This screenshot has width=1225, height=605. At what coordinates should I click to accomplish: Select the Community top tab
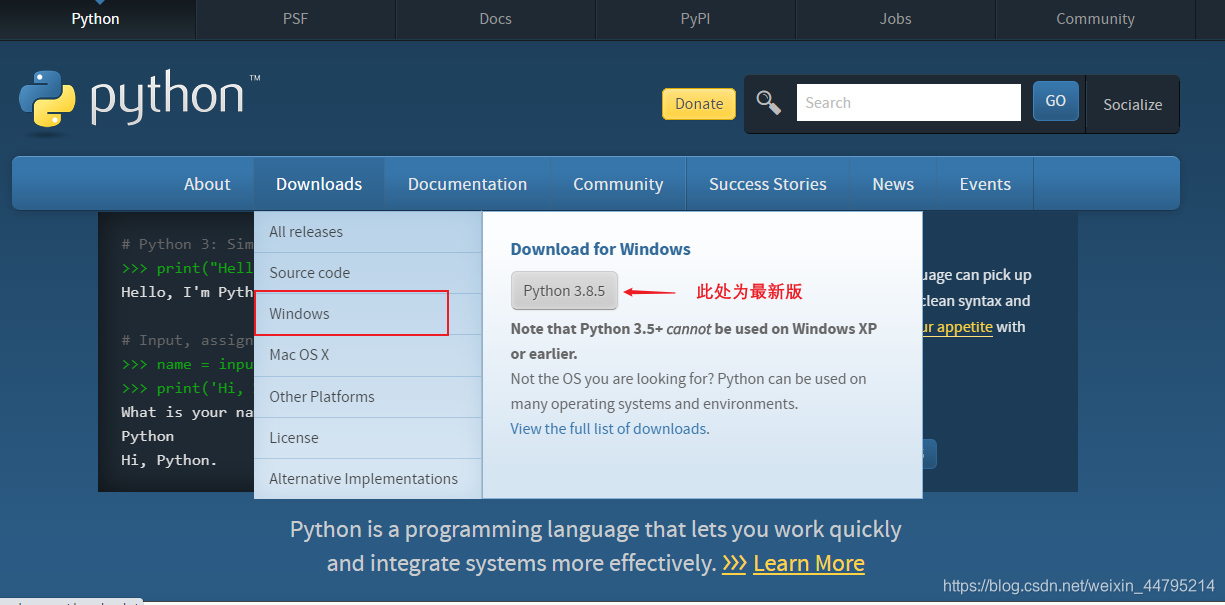point(1096,19)
